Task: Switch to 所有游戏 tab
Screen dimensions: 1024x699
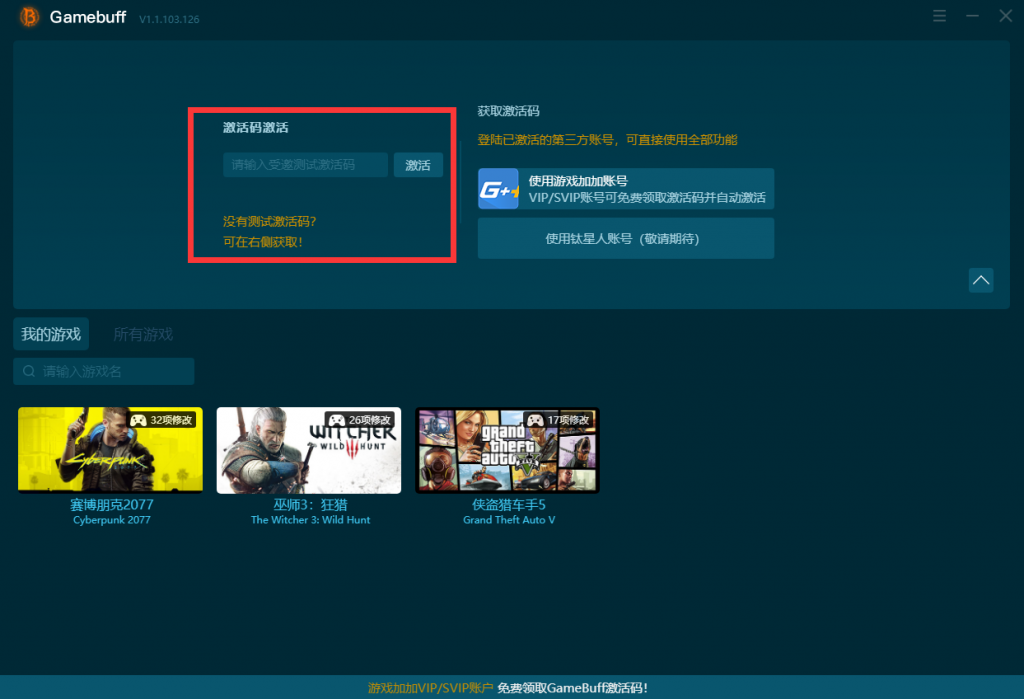Action: [143, 334]
